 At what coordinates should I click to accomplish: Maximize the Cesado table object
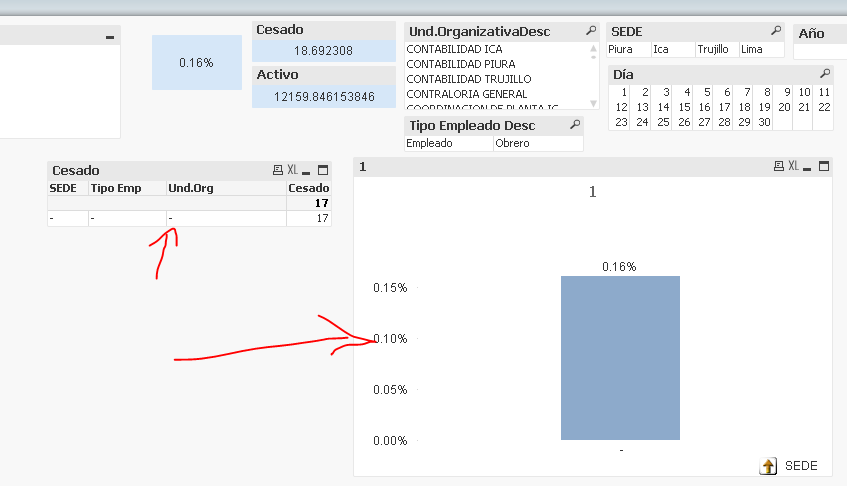tap(323, 170)
